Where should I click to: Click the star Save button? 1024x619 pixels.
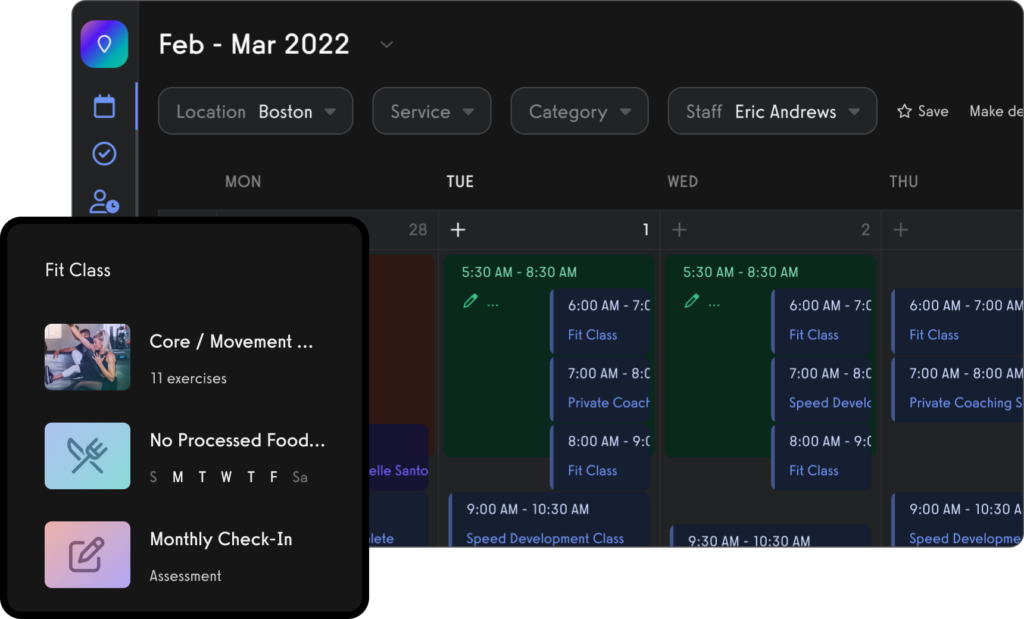(922, 111)
